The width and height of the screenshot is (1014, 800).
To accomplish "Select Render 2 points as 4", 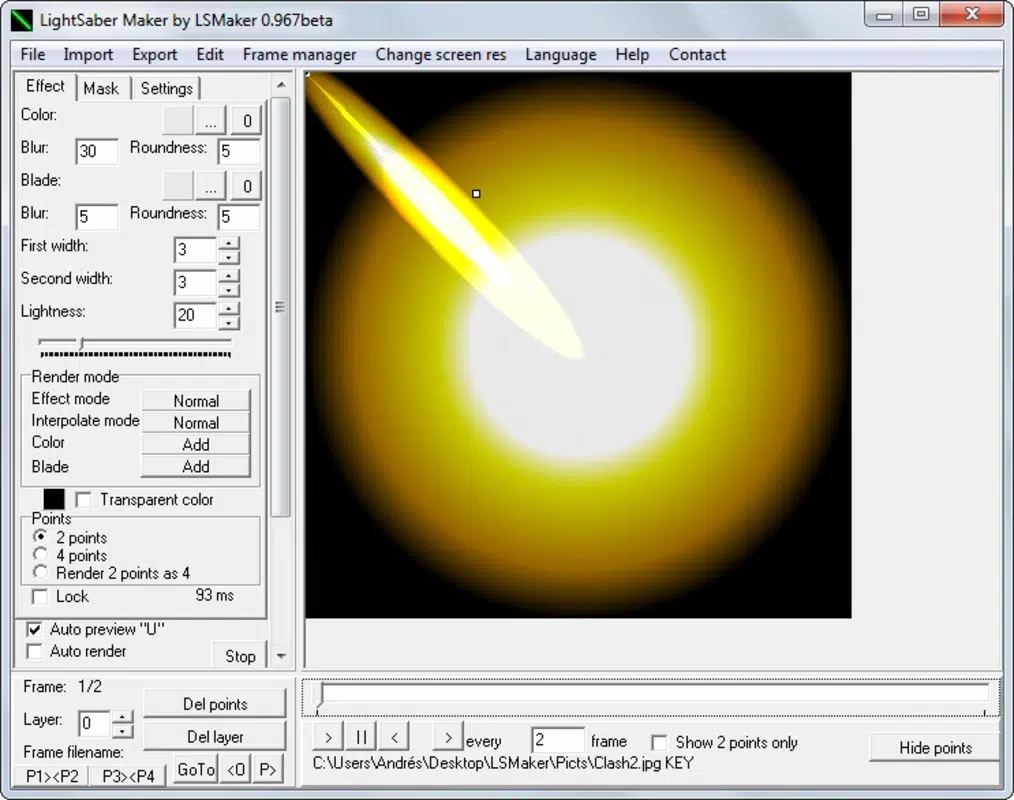I will (x=41, y=572).
